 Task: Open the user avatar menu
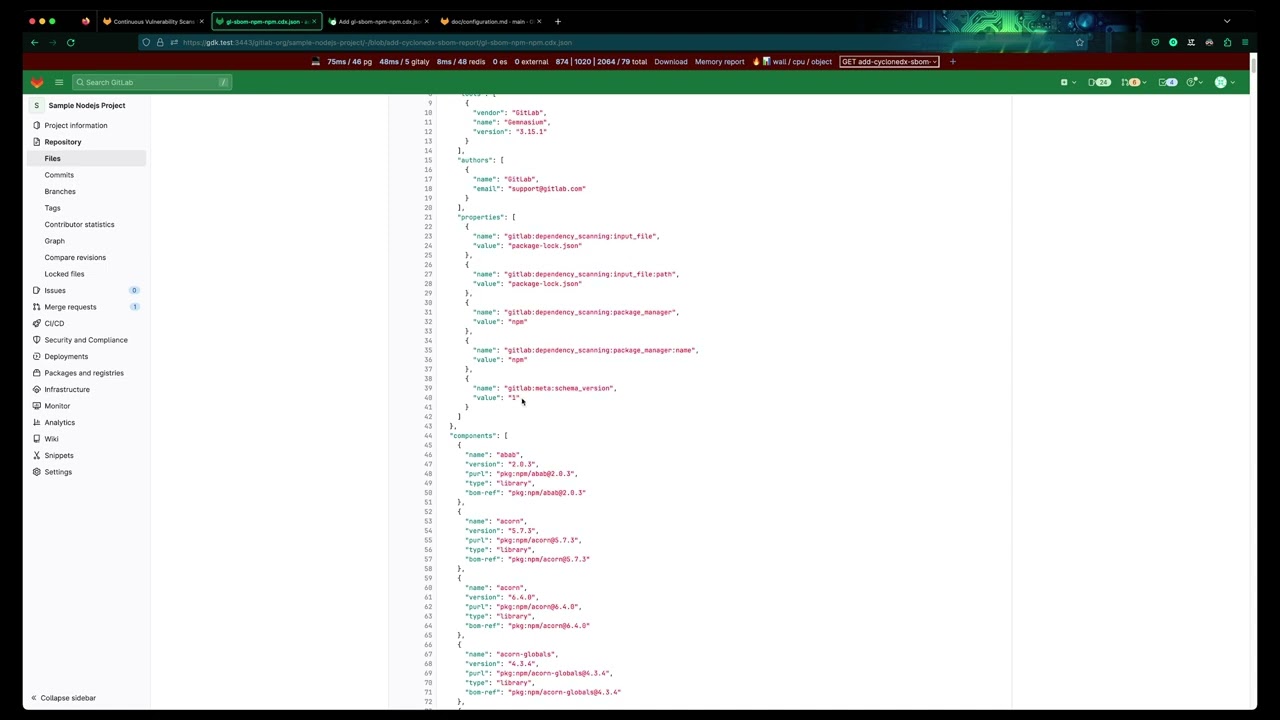[x=1224, y=82]
